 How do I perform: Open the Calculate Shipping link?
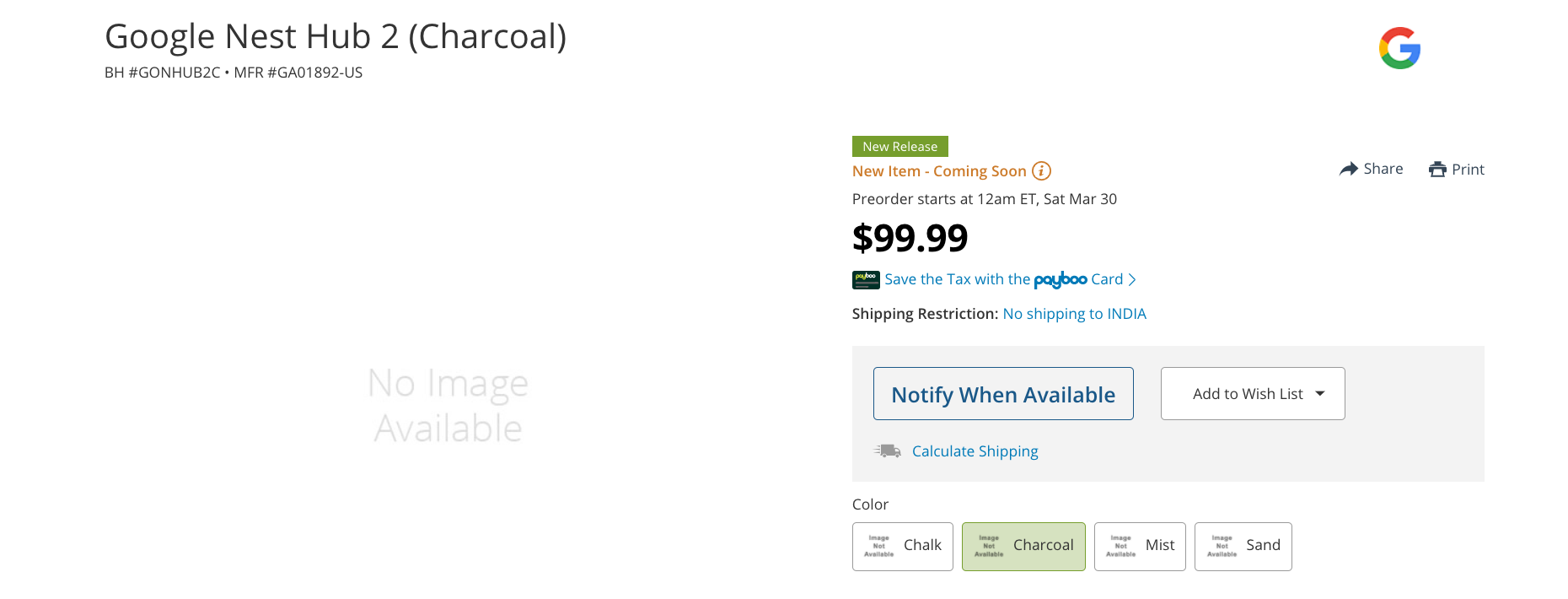[975, 451]
